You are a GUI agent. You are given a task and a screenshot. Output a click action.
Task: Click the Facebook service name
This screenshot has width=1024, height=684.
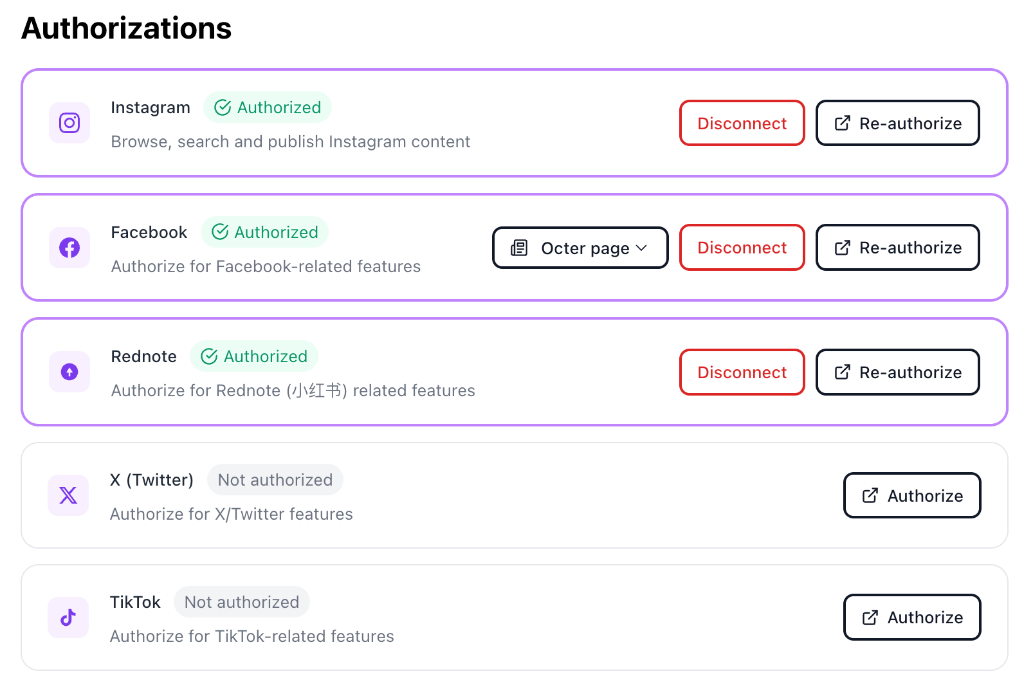(149, 233)
